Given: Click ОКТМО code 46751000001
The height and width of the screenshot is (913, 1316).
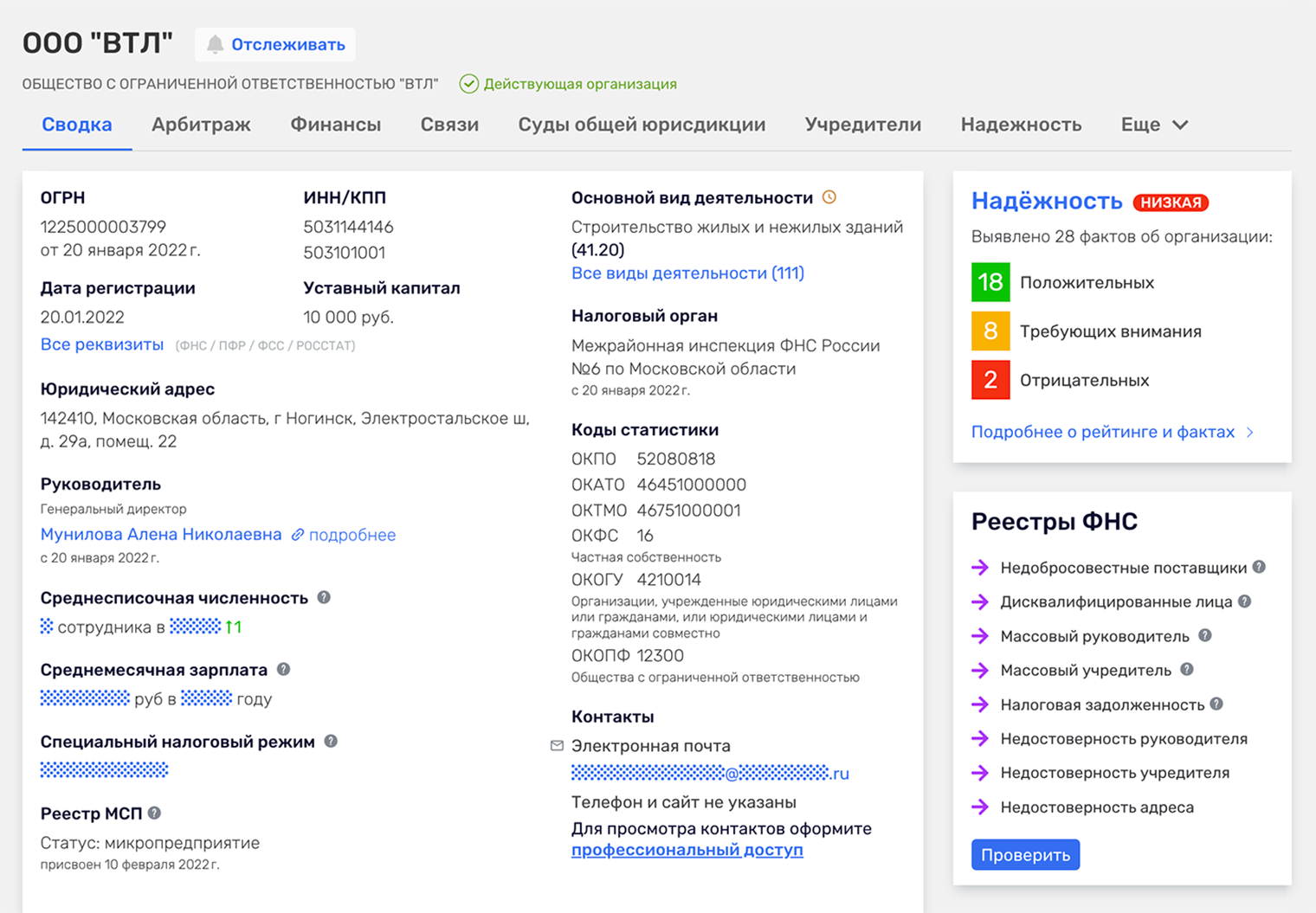Looking at the screenshot, I should coord(688,511).
